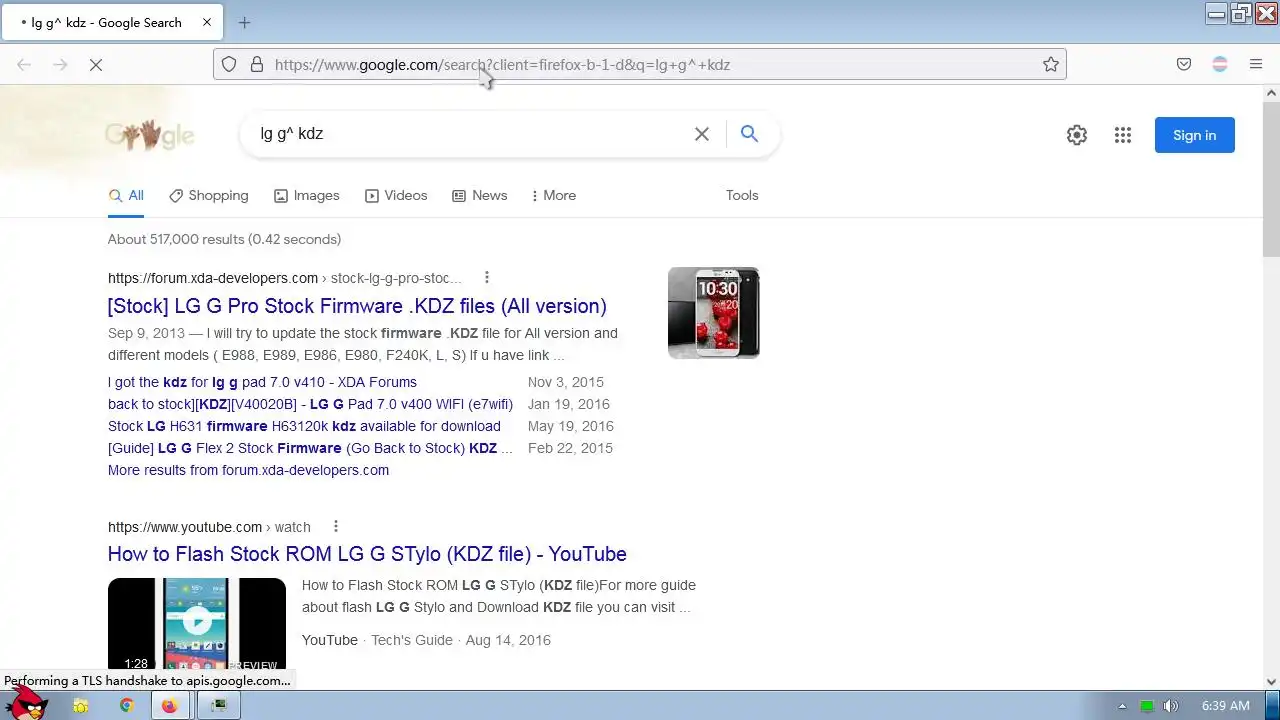Open the Firefox hamburger application menu
The image size is (1280, 720).
(x=1256, y=64)
